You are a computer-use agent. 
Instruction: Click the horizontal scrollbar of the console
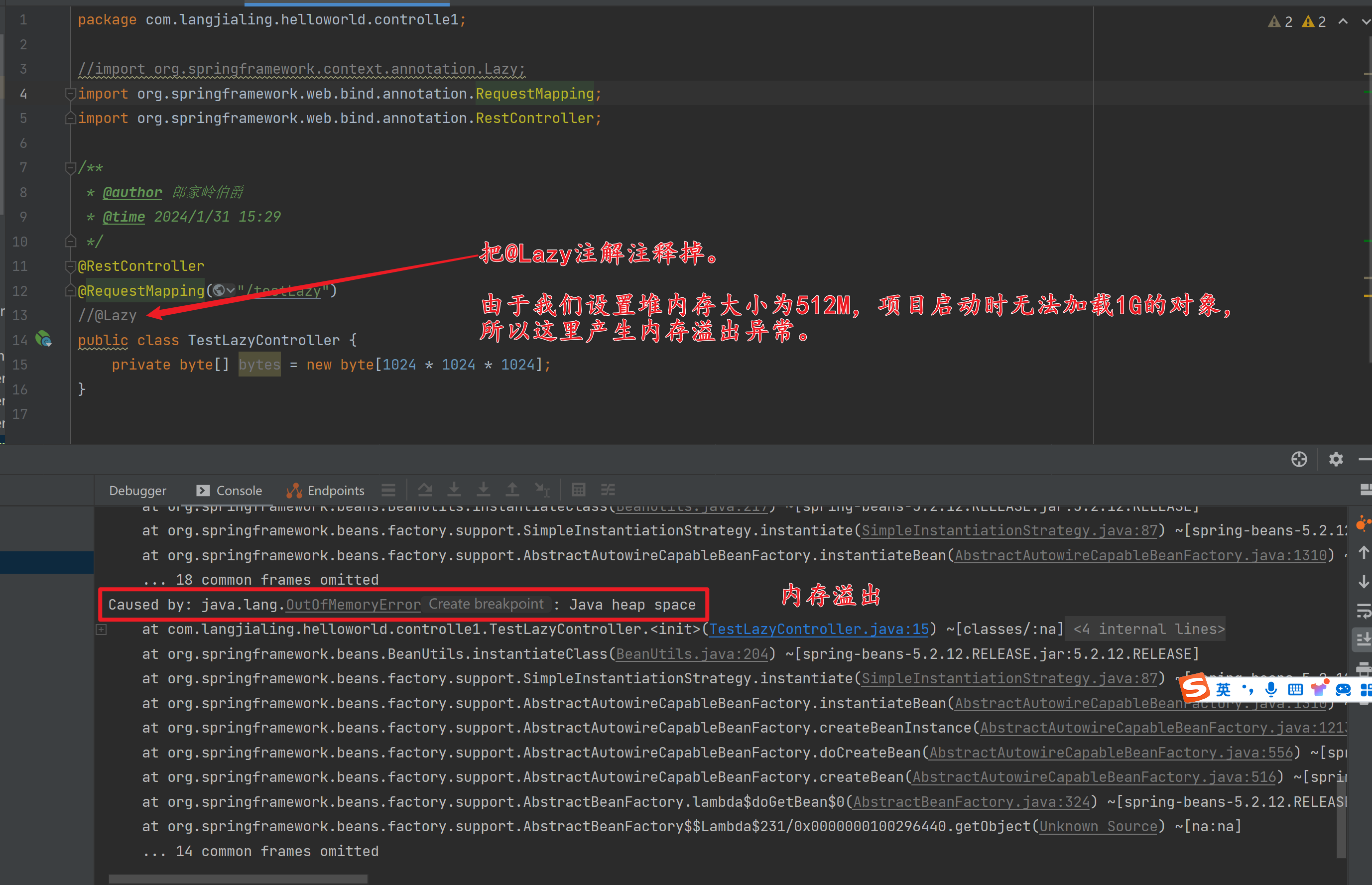238,879
